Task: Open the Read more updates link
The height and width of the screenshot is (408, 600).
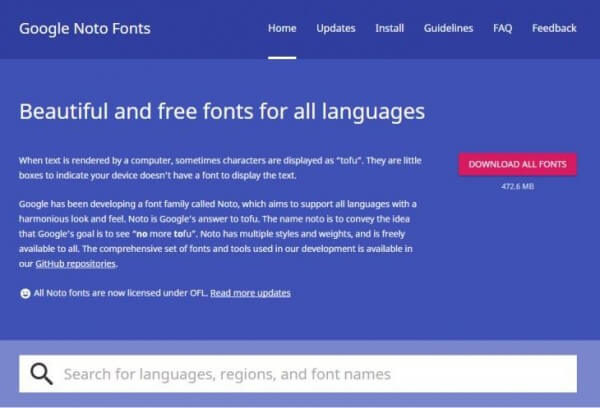Action: (250, 293)
